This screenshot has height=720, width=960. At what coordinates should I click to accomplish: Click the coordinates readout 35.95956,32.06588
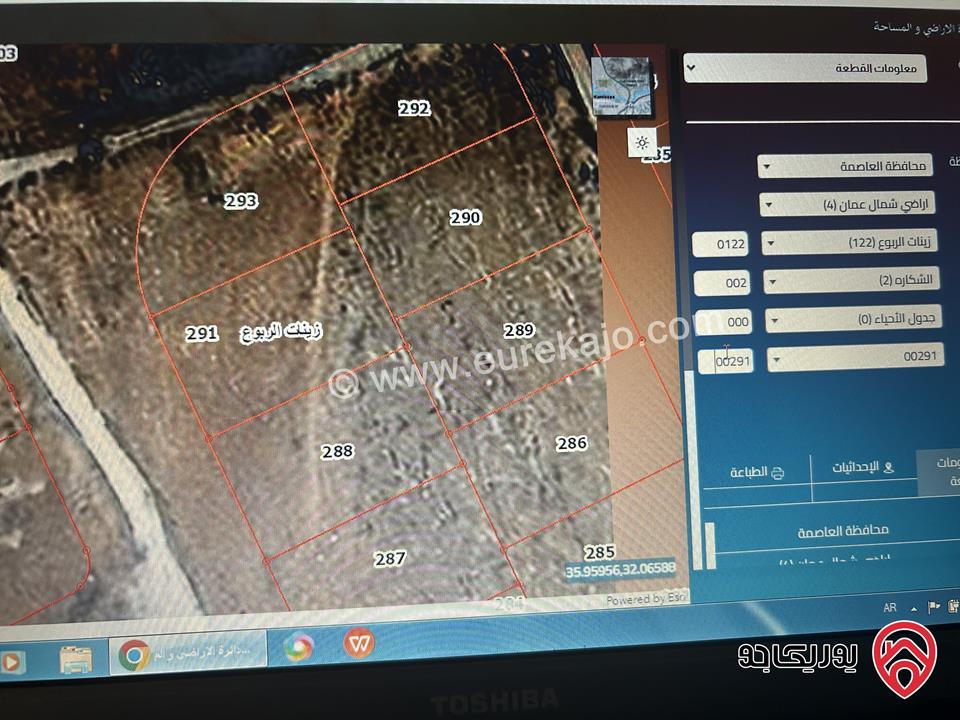620,571
